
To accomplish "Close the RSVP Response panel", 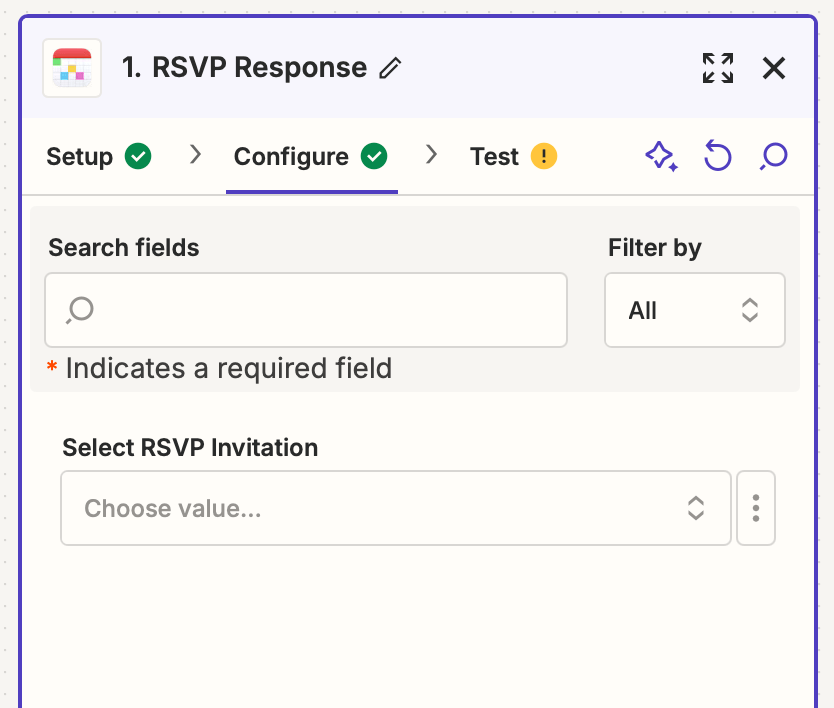I will click(773, 68).
